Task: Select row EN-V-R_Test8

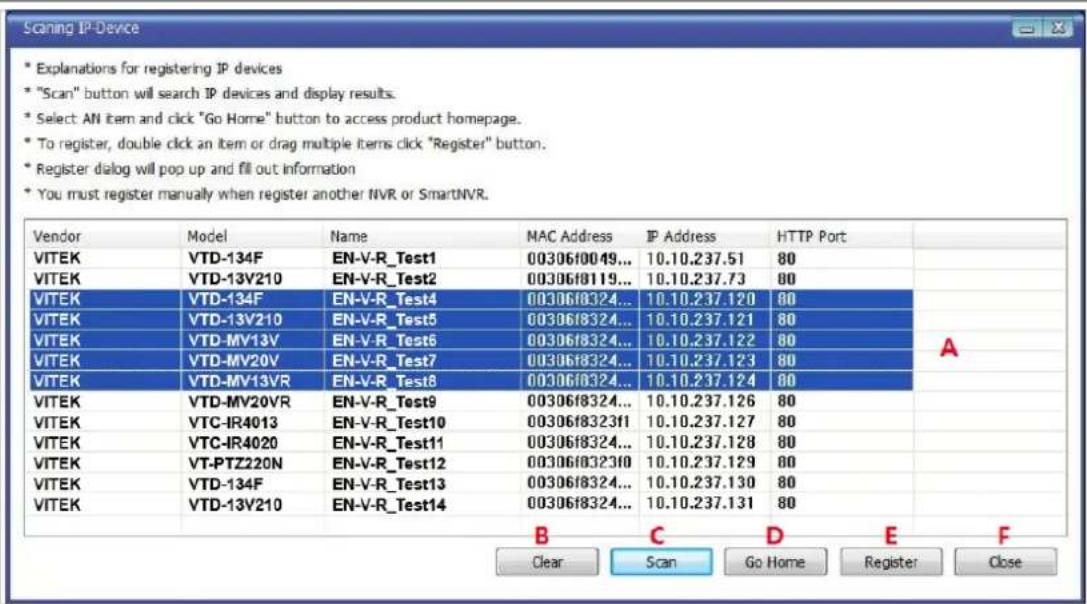Action: [470, 381]
